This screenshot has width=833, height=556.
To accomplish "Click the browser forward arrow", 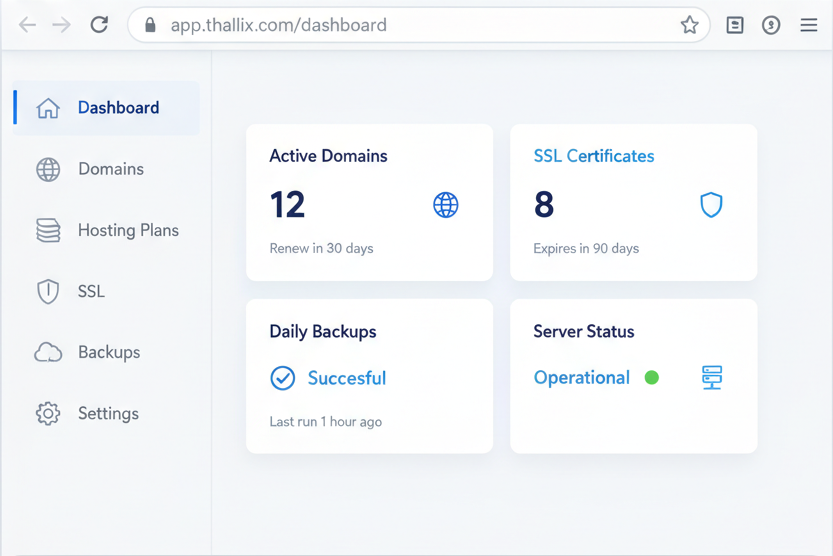I will [62, 24].
